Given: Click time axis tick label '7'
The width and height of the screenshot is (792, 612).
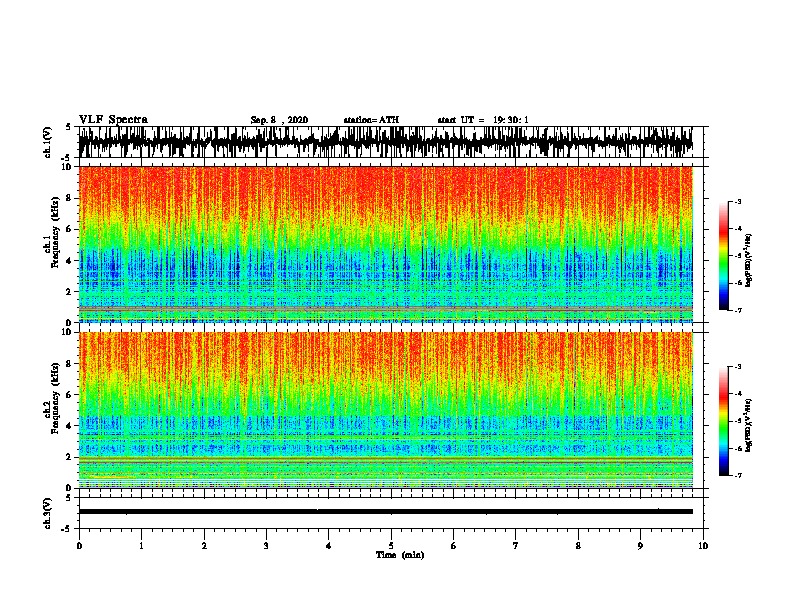Looking at the screenshot, I should pyautogui.click(x=516, y=546).
